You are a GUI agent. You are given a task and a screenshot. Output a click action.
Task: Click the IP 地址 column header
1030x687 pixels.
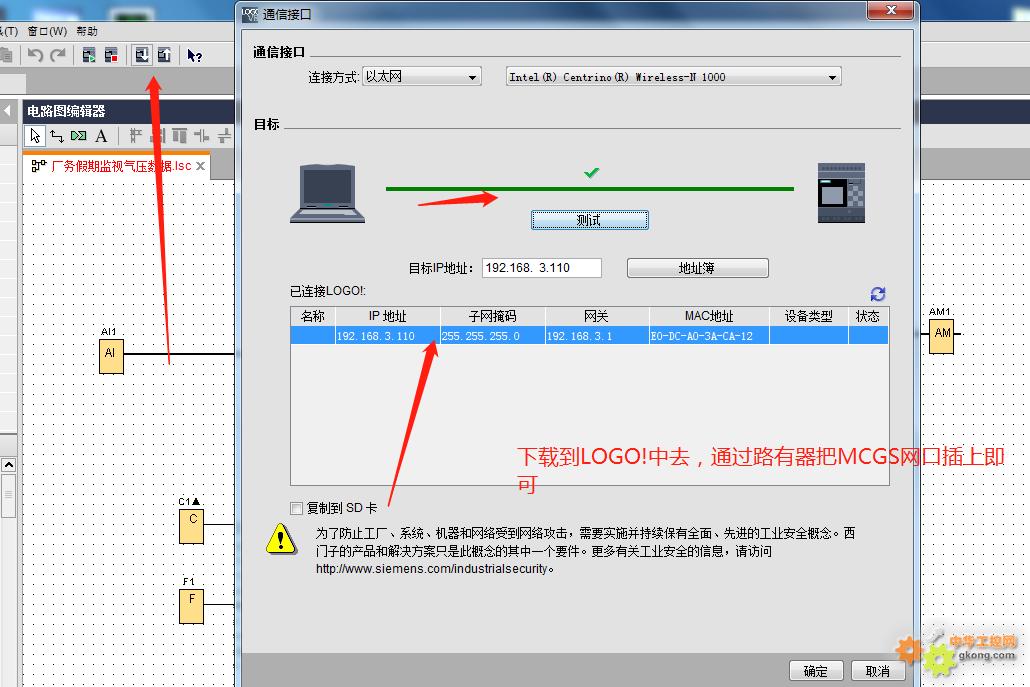click(388, 317)
